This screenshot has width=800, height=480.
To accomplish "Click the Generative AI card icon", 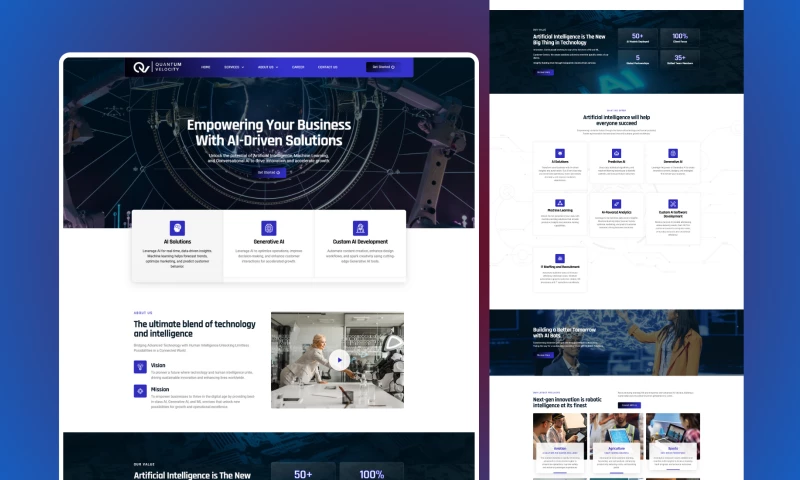I will 268,228.
